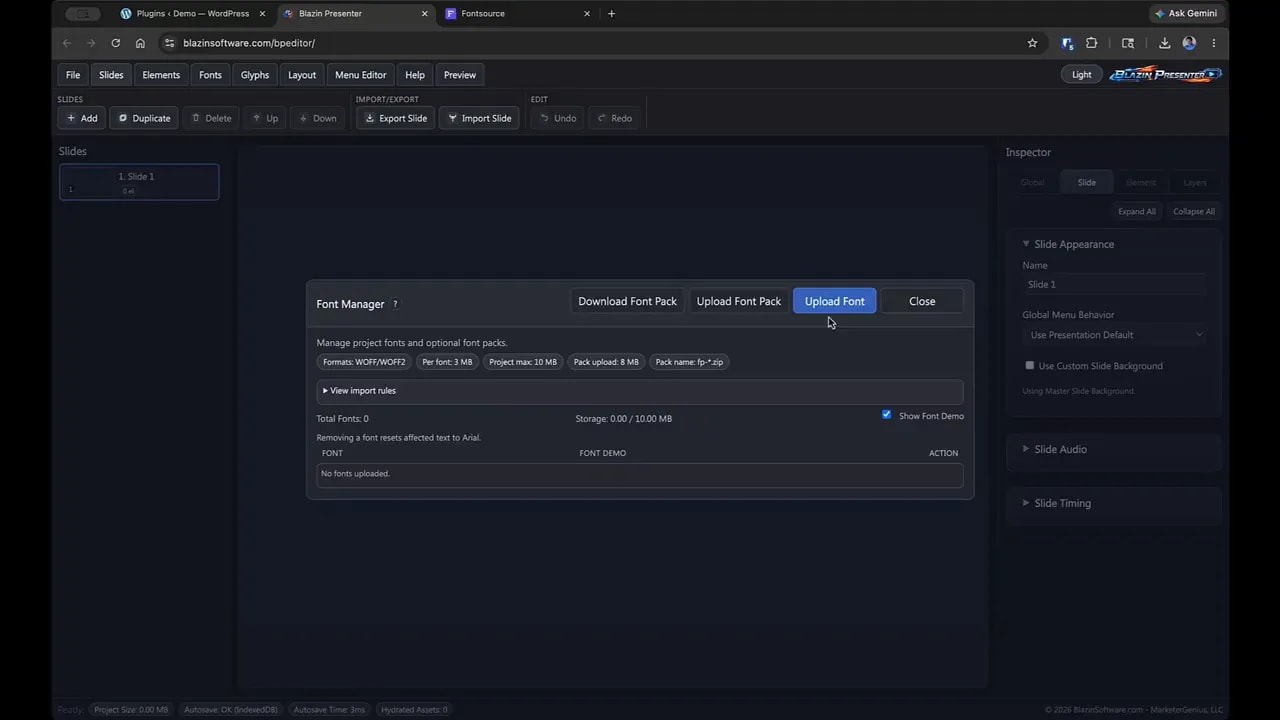Click Export Slide

tap(396, 118)
